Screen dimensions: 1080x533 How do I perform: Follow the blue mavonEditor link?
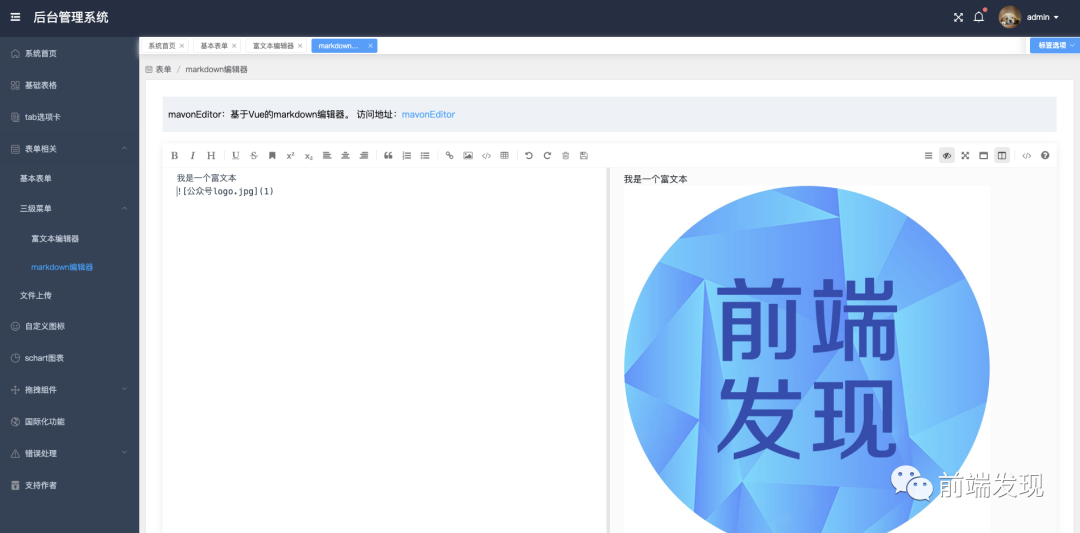click(x=428, y=114)
